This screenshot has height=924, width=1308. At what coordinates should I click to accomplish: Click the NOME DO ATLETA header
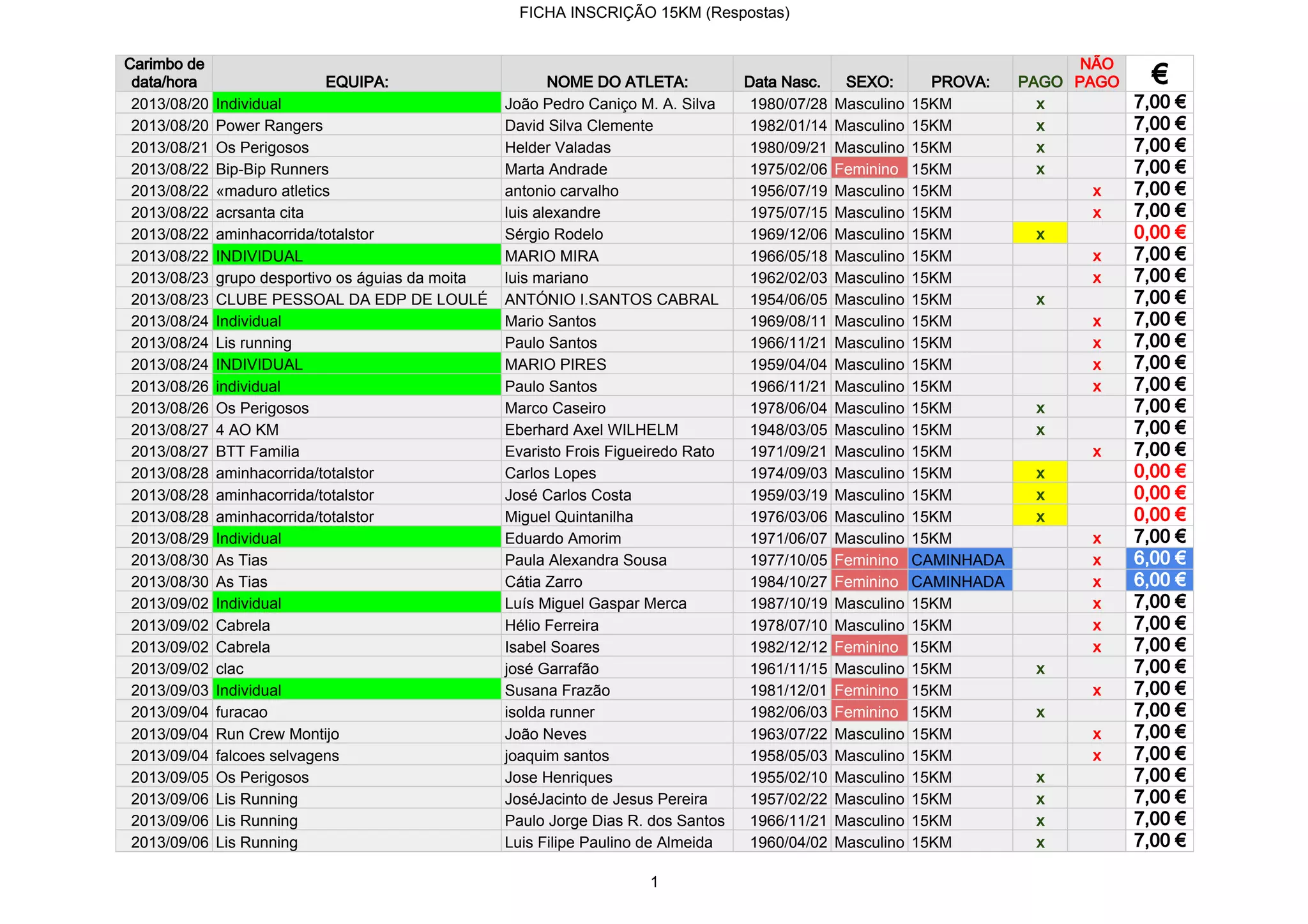617,82
